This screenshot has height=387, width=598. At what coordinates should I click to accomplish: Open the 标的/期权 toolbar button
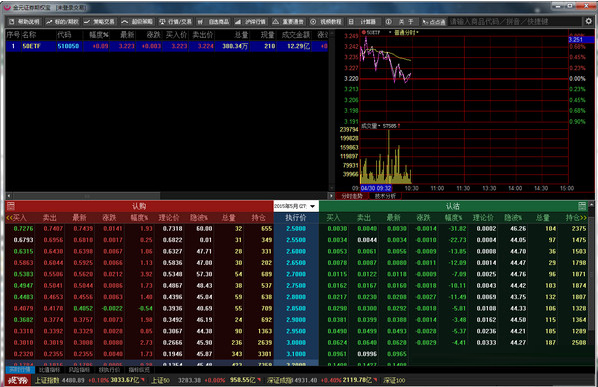point(62,22)
